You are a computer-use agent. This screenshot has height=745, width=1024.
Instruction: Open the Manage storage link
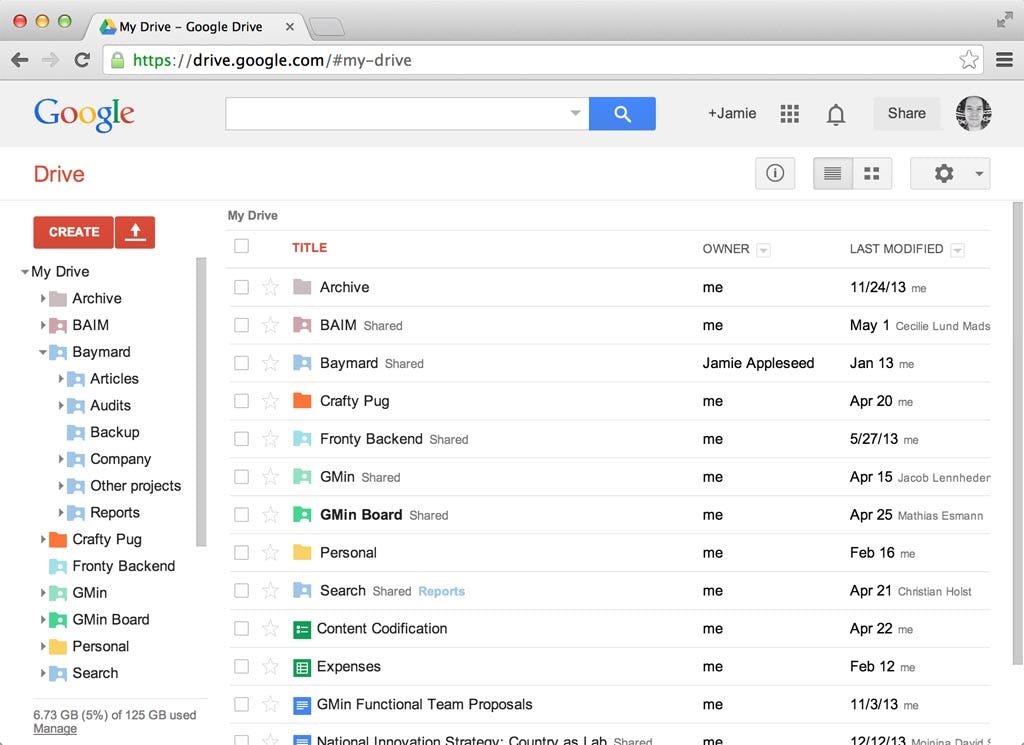click(x=55, y=729)
